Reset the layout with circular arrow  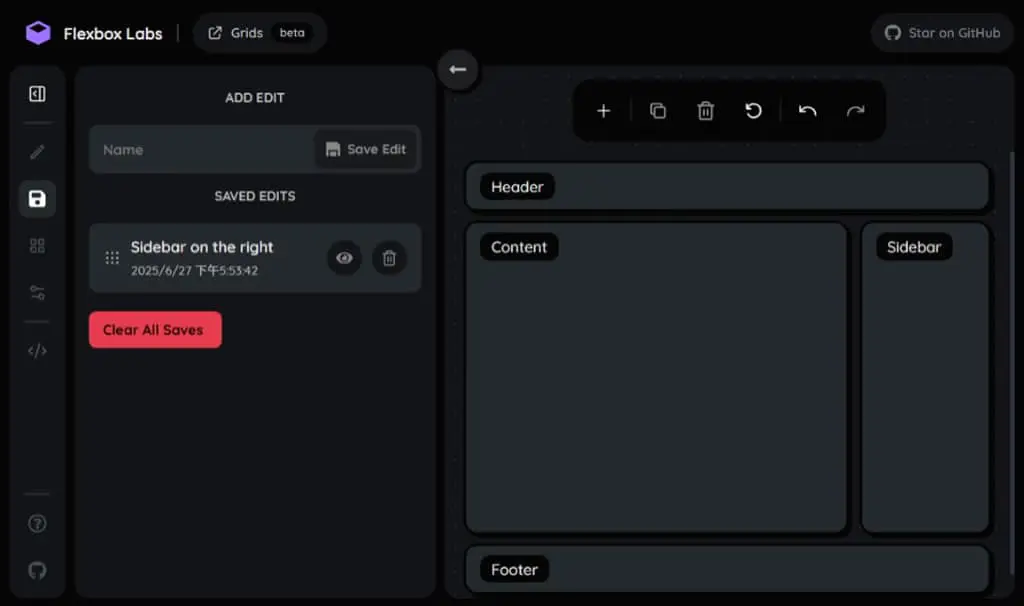pyautogui.click(x=754, y=111)
